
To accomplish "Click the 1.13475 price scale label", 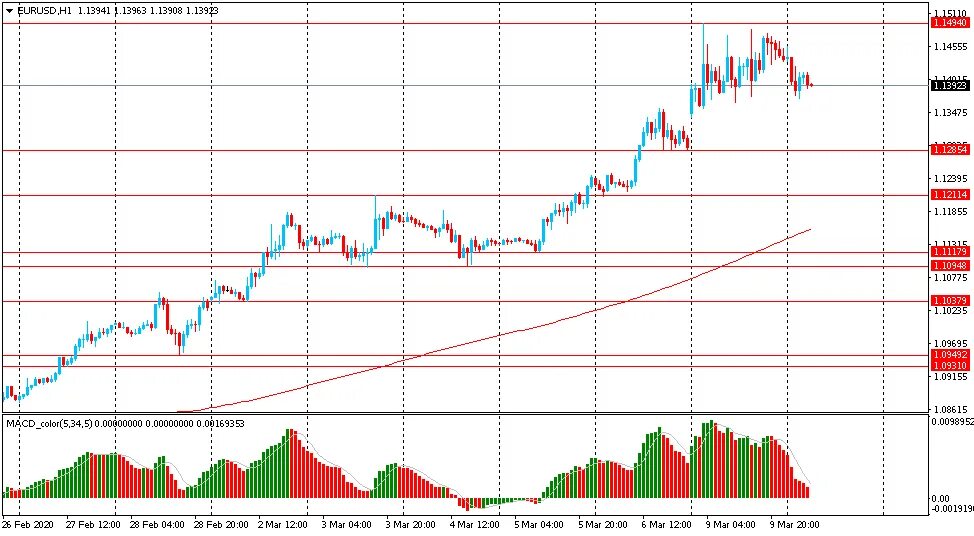I will tap(950, 112).
